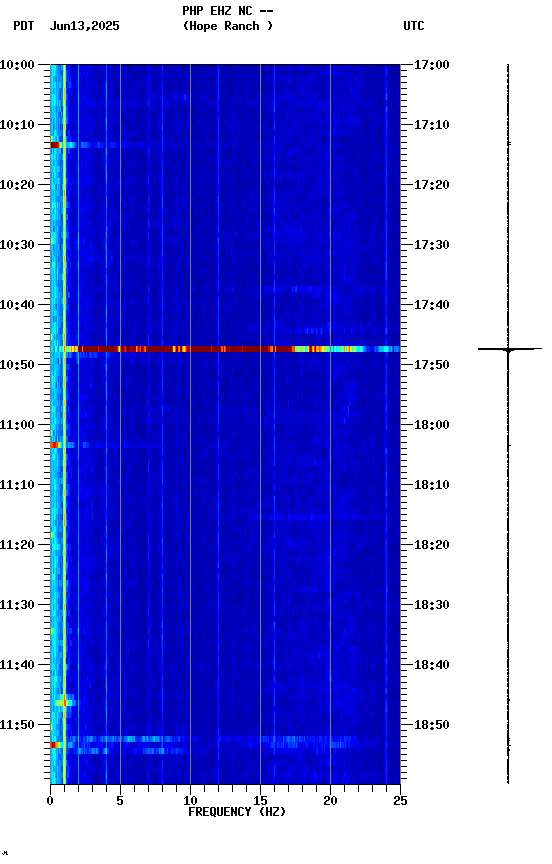This screenshot has height=864, width=552.
Task: Click the 5 Hz frequency tick label
Action: pyautogui.click(x=120, y=801)
